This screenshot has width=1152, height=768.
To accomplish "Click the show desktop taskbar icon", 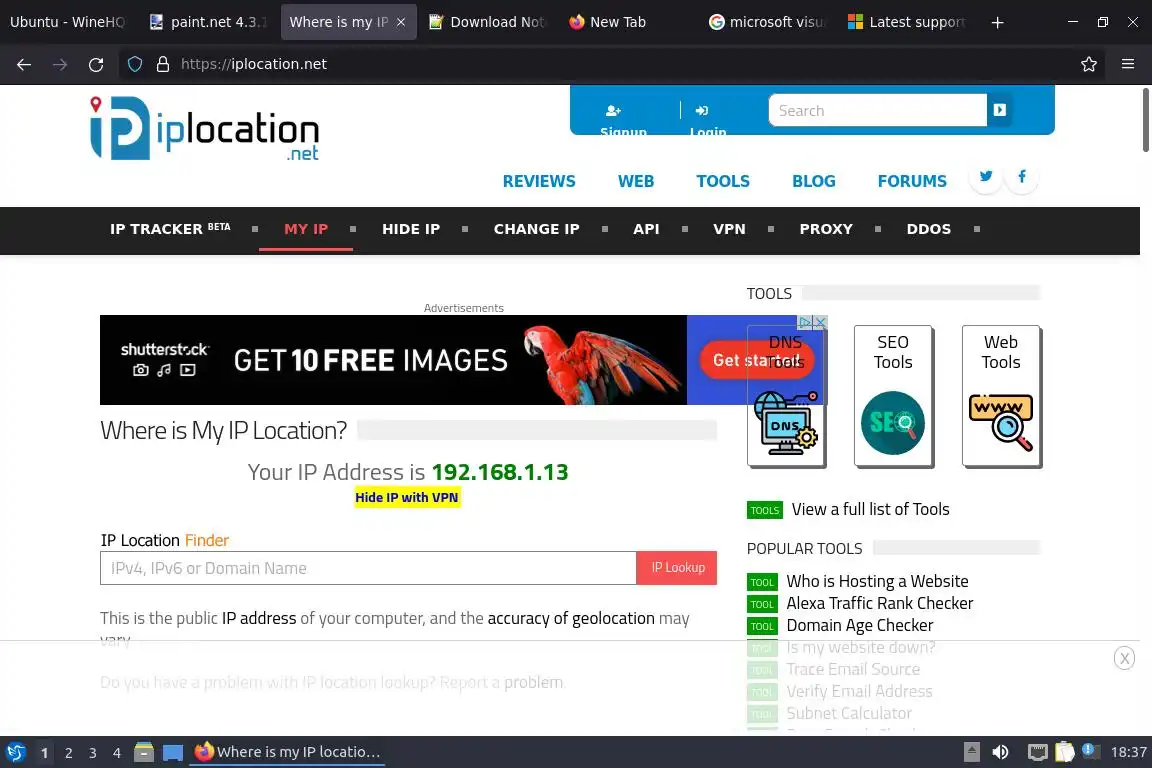I will (173, 752).
